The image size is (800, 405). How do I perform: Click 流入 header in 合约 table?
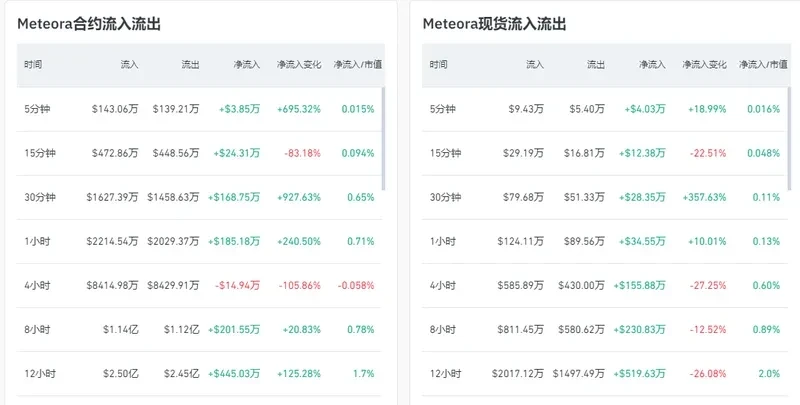coord(129,65)
